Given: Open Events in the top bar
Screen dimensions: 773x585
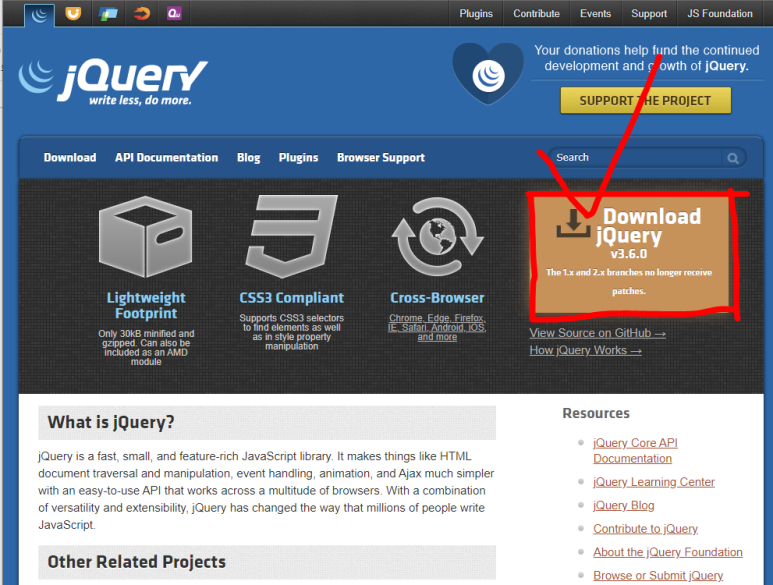Looking at the screenshot, I should click(595, 13).
